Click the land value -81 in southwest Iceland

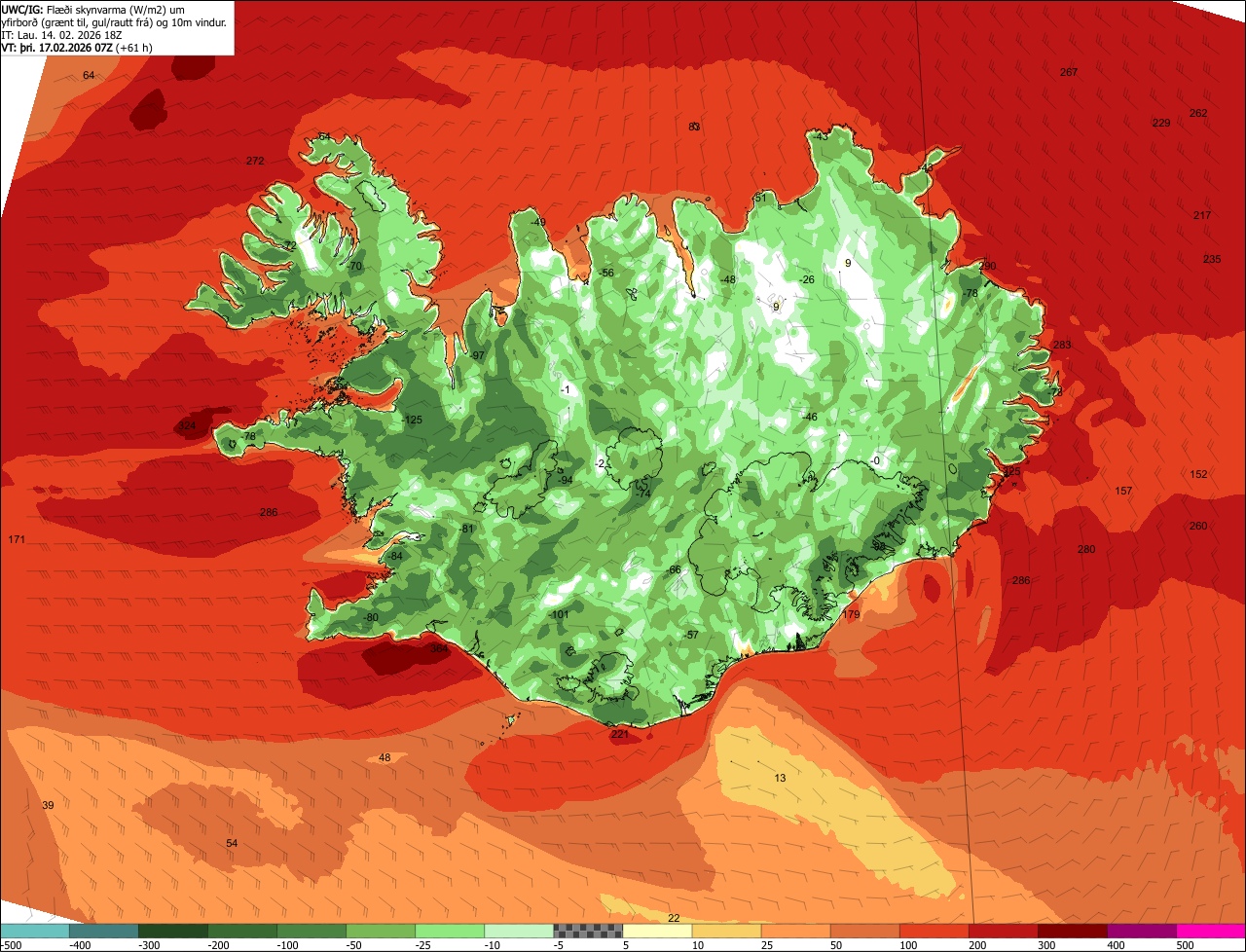click(466, 529)
